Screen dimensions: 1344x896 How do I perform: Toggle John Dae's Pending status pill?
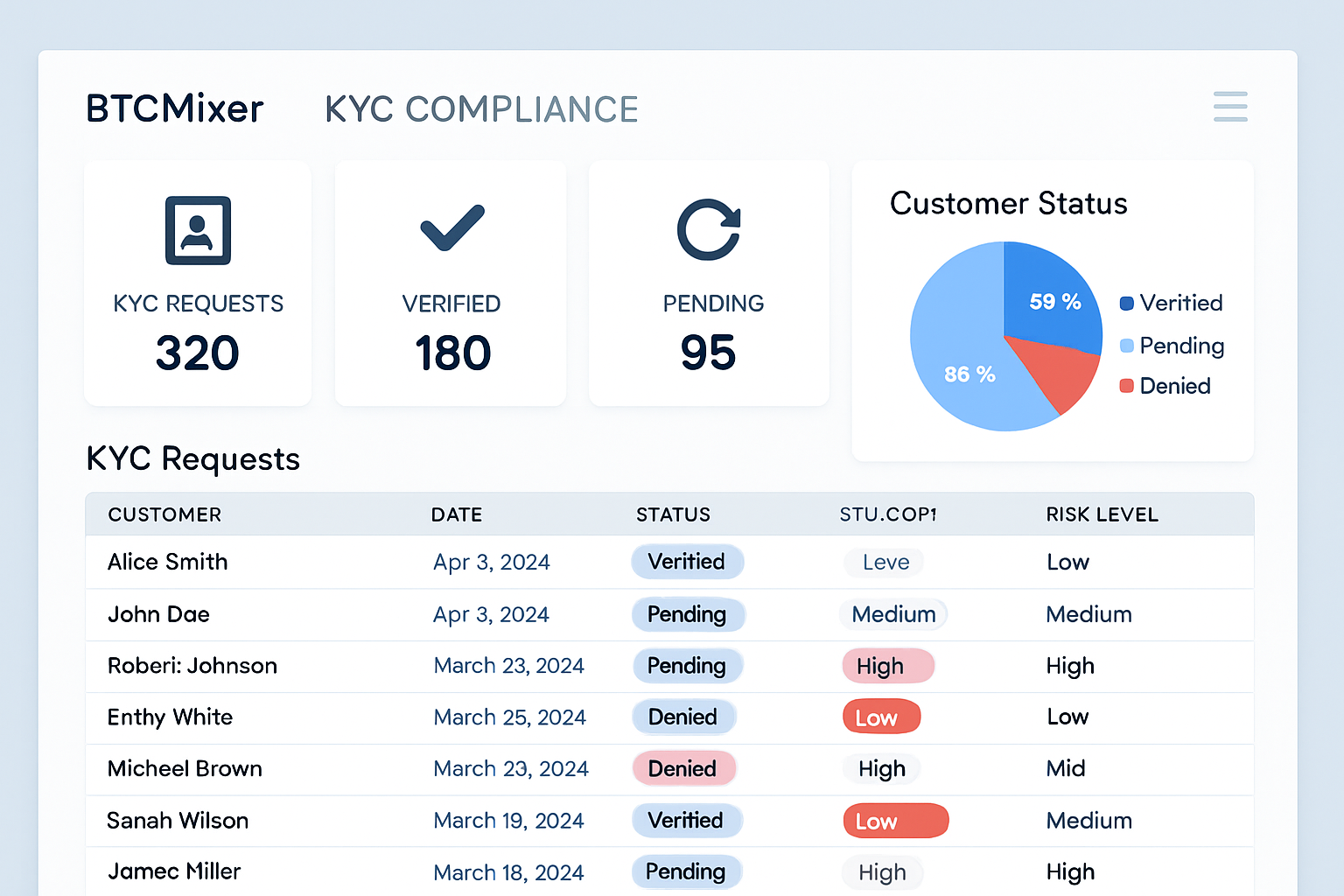(688, 614)
